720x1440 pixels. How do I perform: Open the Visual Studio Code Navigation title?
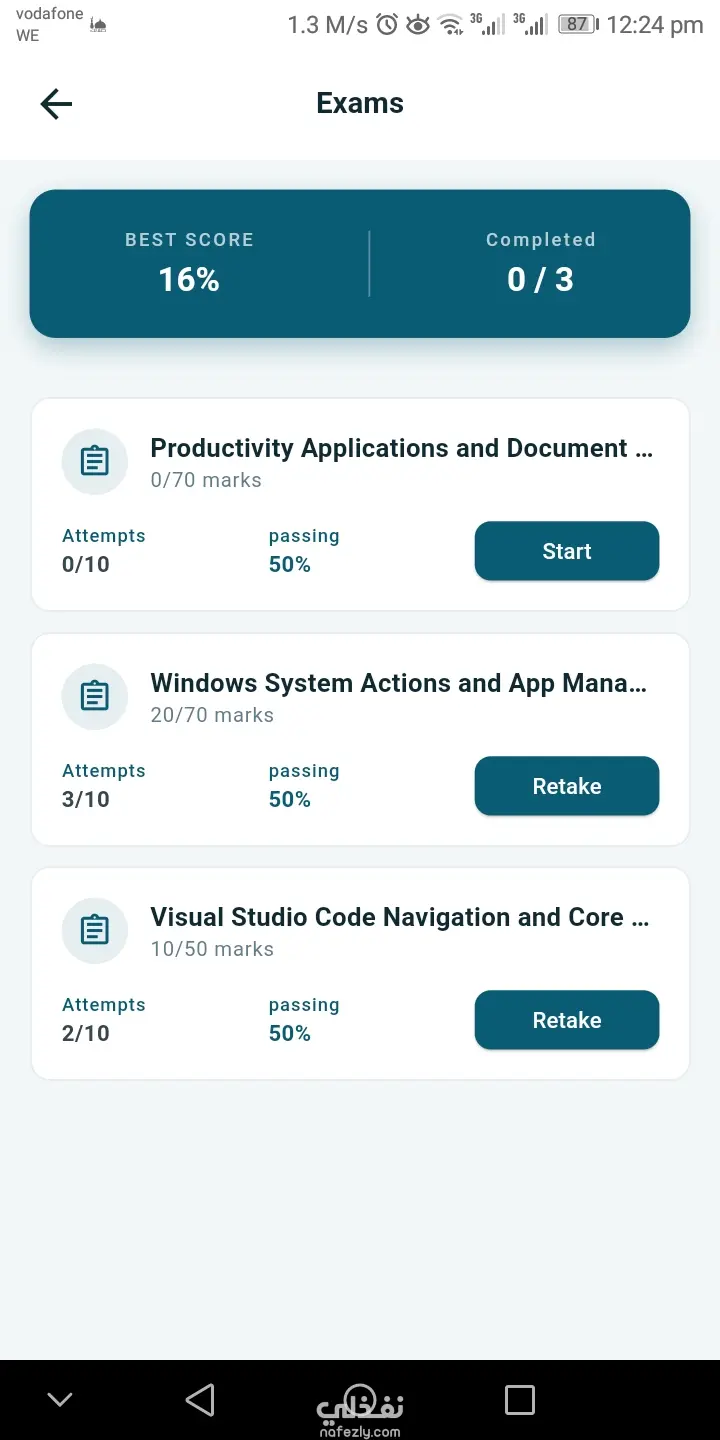point(400,917)
